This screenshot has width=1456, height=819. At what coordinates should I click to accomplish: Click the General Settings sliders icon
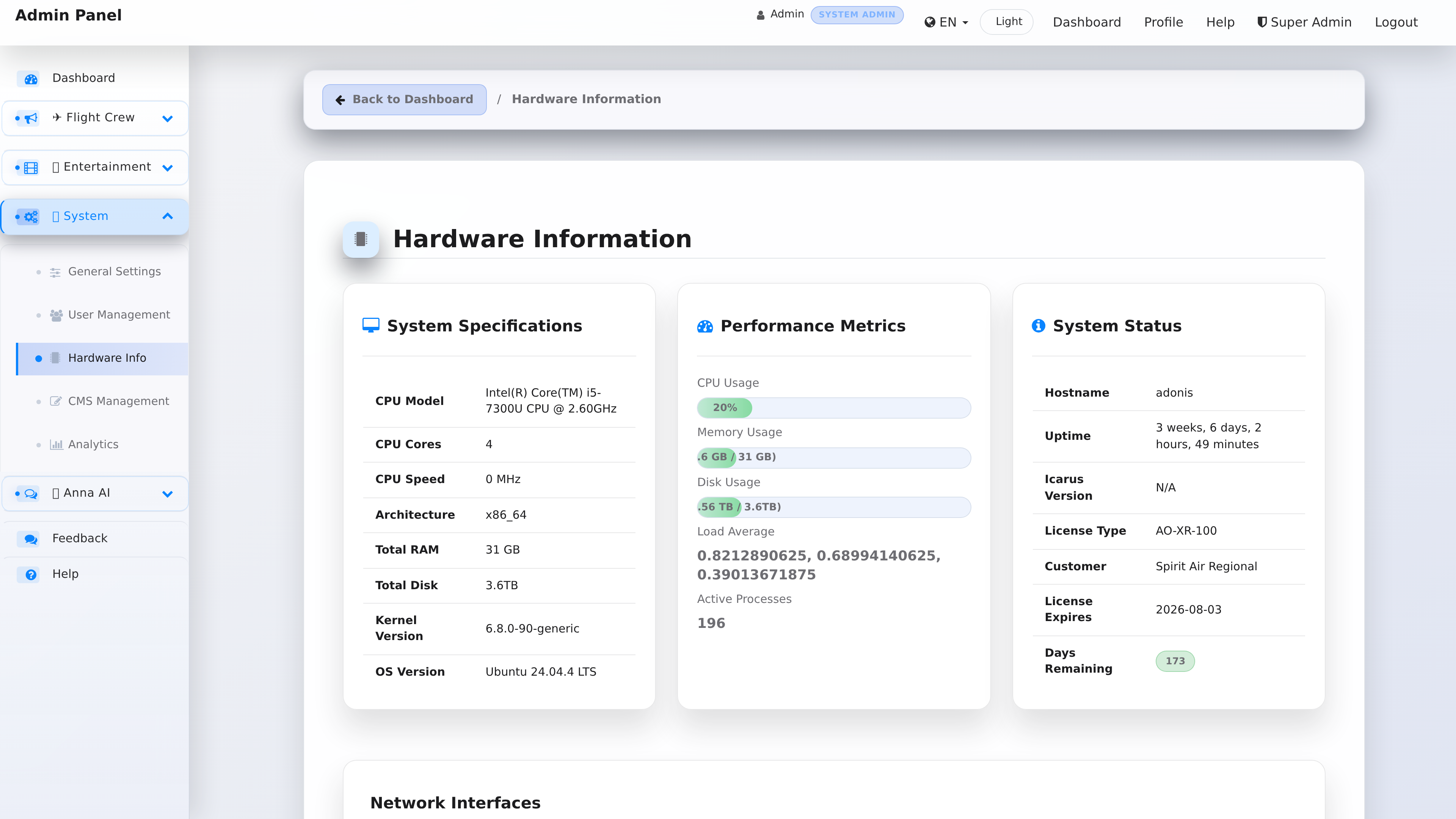tap(55, 273)
